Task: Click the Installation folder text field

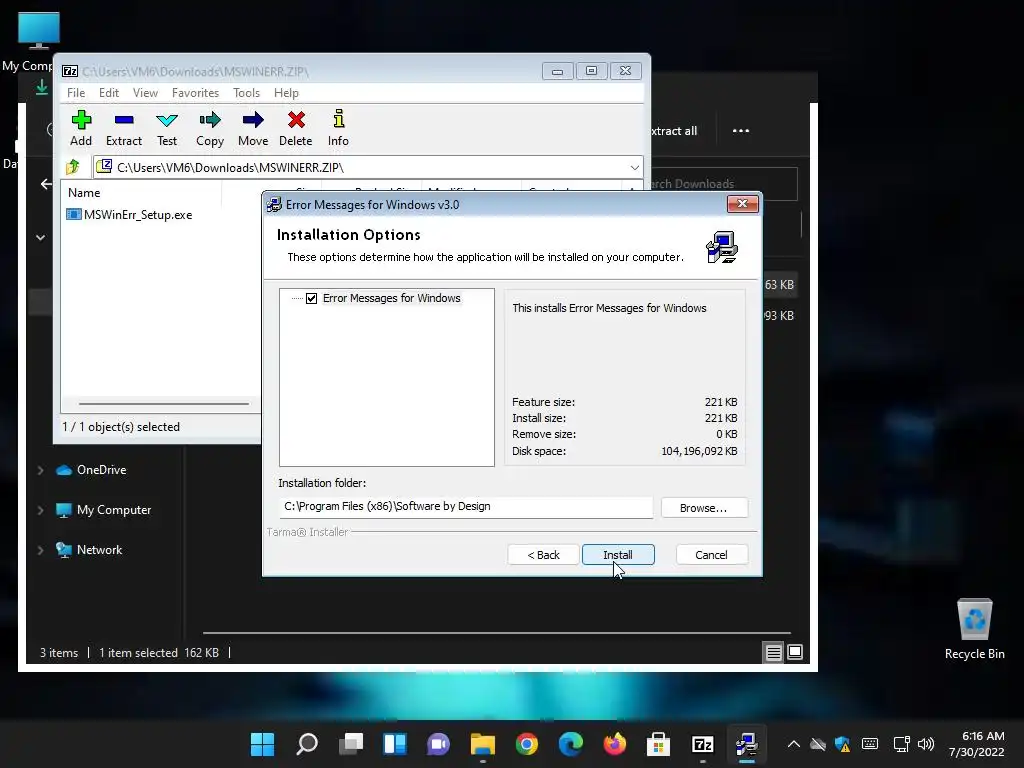Action: tap(466, 507)
